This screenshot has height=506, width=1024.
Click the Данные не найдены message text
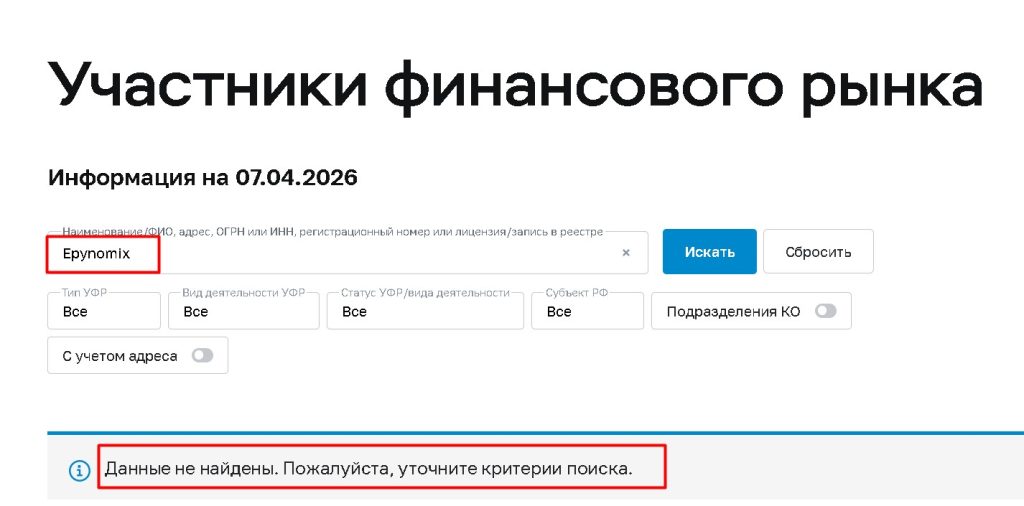click(x=369, y=468)
